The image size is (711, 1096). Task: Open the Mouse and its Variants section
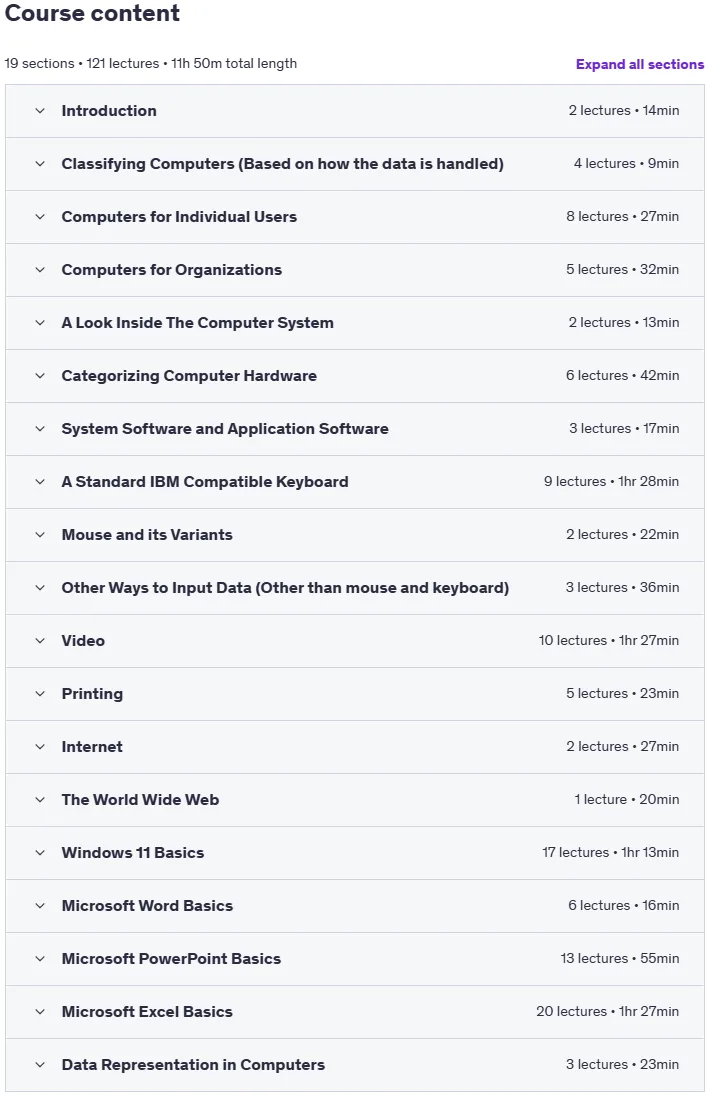click(x=147, y=535)
